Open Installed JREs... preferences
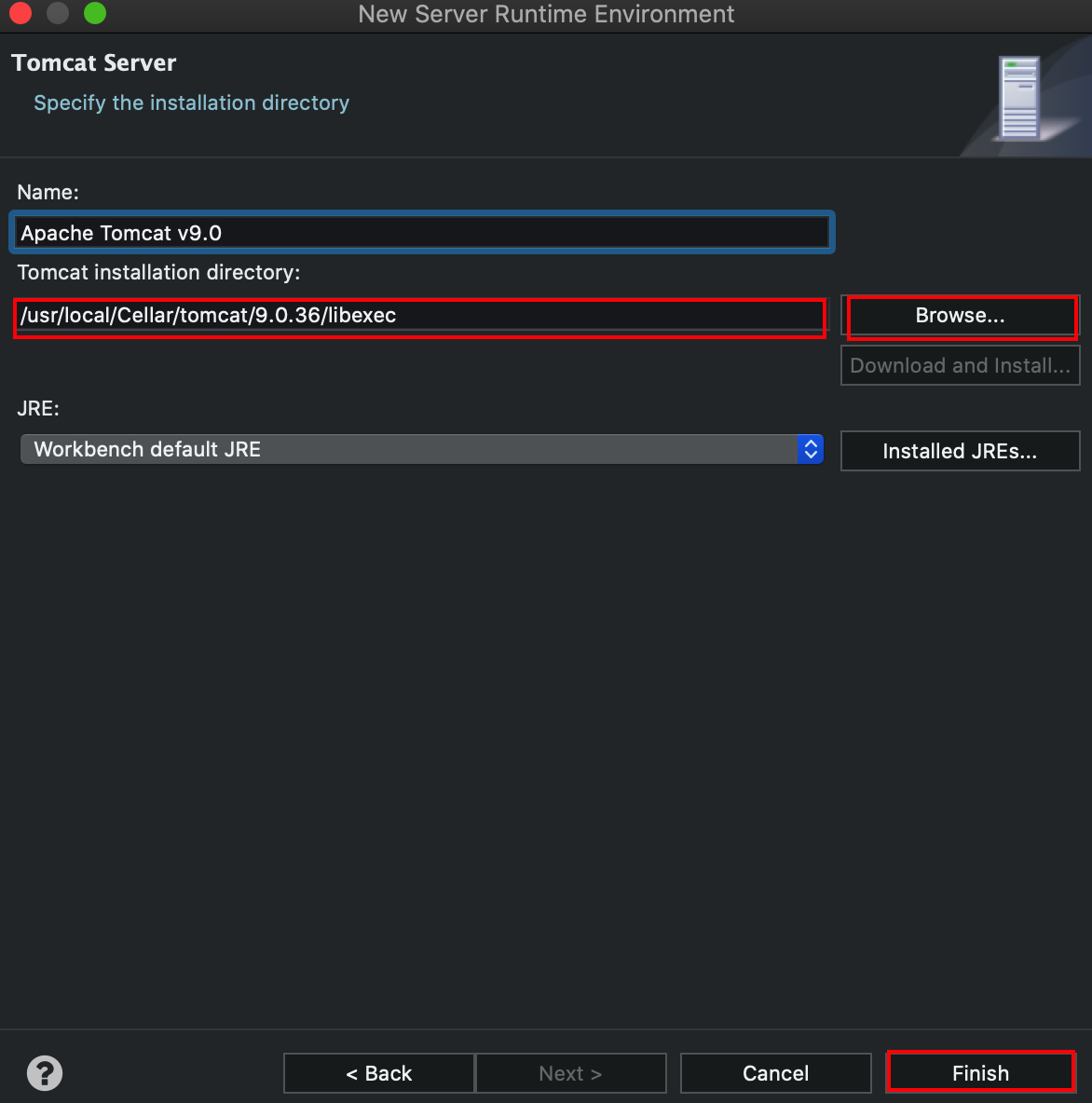This screenshot has width=1092, height=1103. point(960,451)
